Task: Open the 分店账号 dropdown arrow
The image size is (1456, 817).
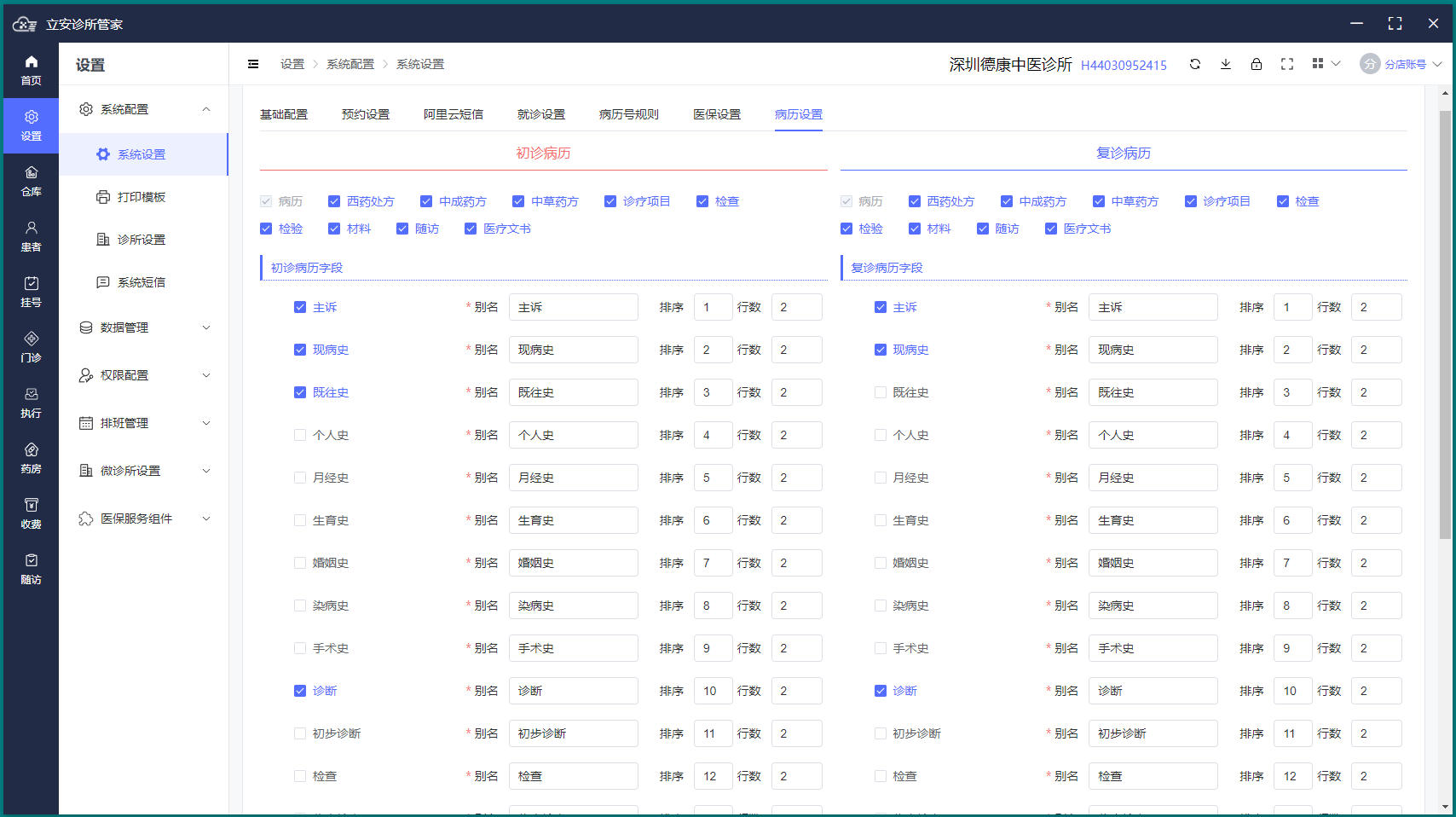Action: (x=1437, y=64)
